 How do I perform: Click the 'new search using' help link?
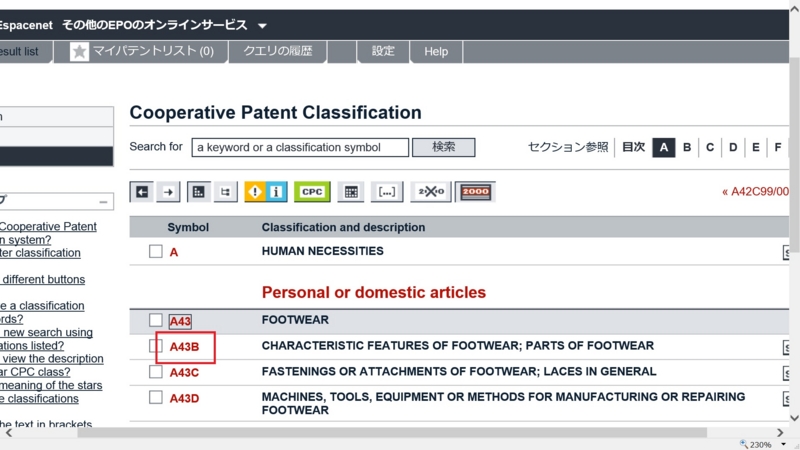(48, 332)
